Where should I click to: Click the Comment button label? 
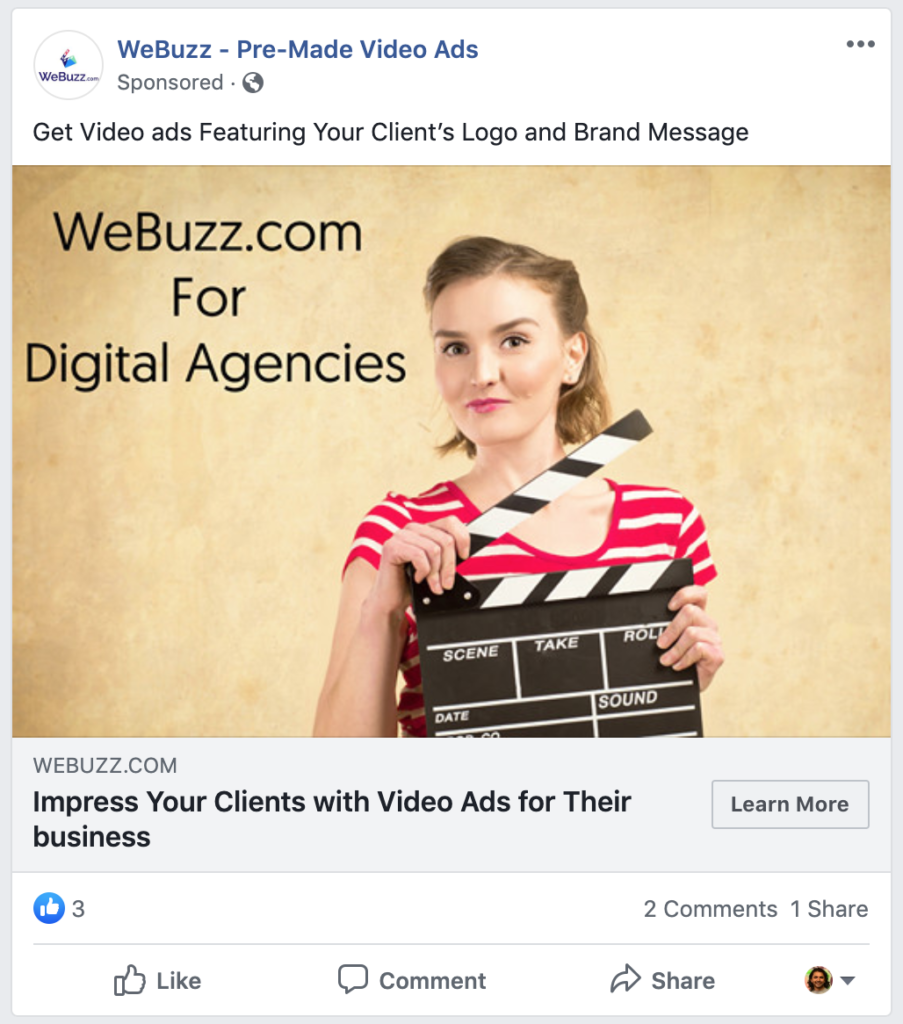(x=432, y=980)
